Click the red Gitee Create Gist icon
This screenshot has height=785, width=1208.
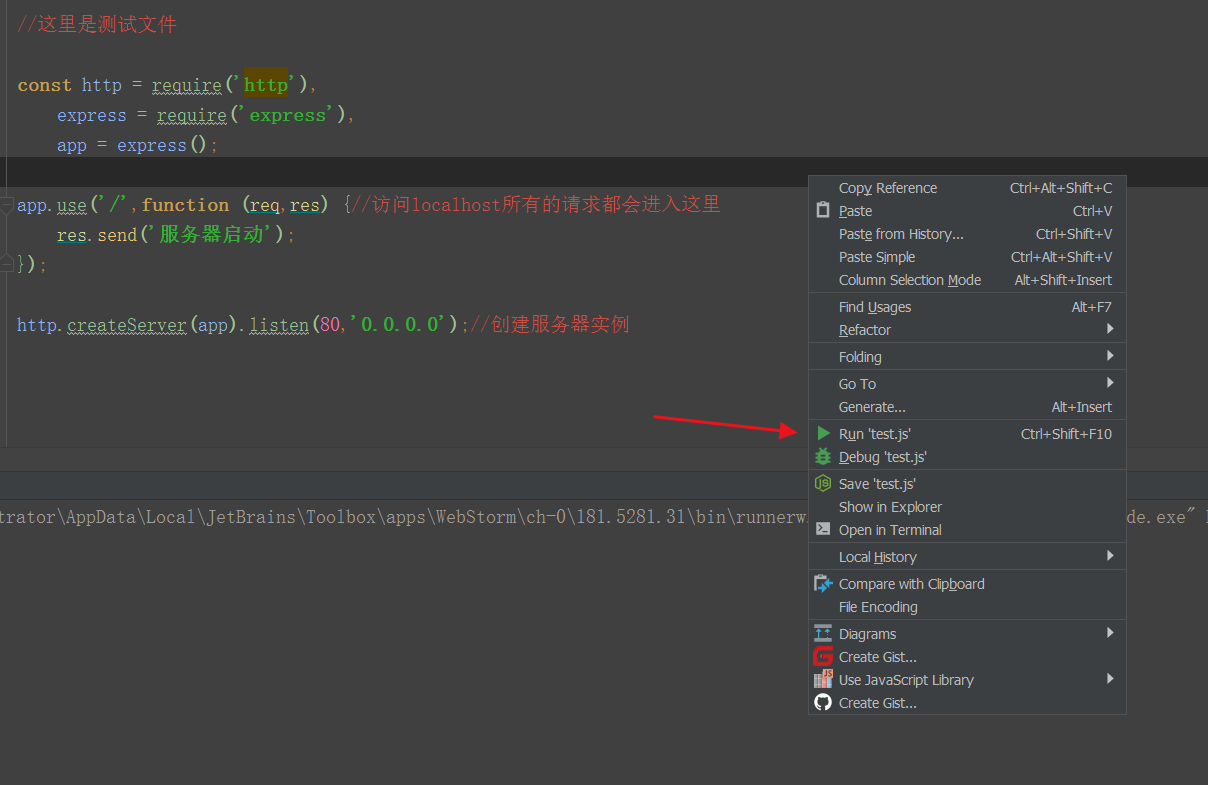(823, 657)
